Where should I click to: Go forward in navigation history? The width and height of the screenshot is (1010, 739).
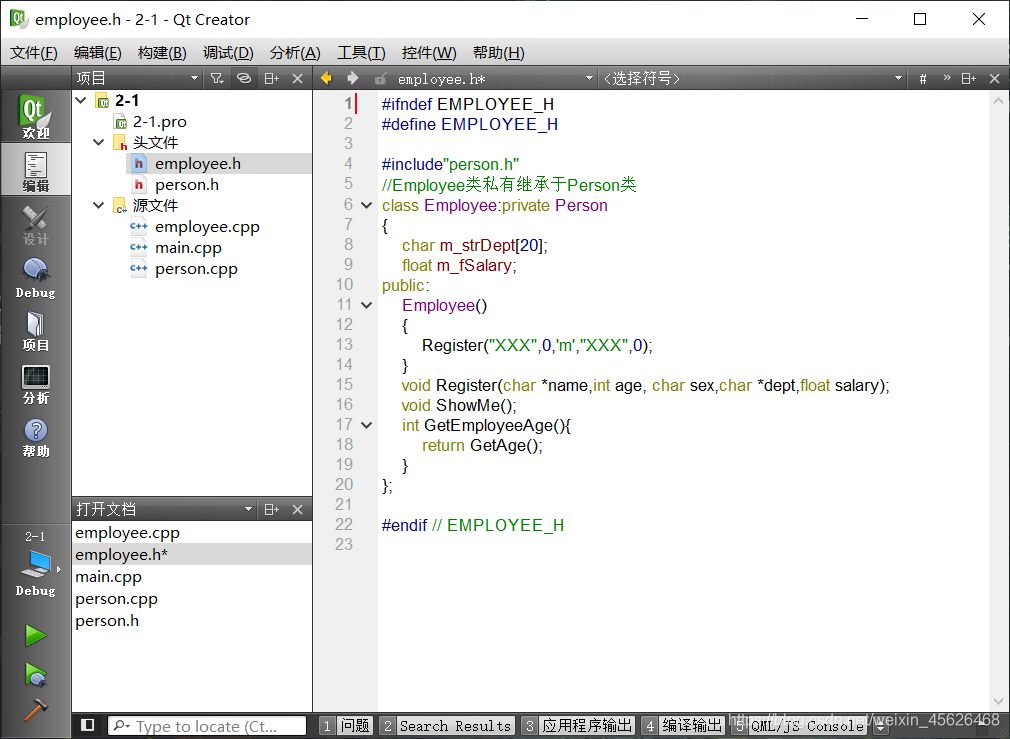(352, 79)
